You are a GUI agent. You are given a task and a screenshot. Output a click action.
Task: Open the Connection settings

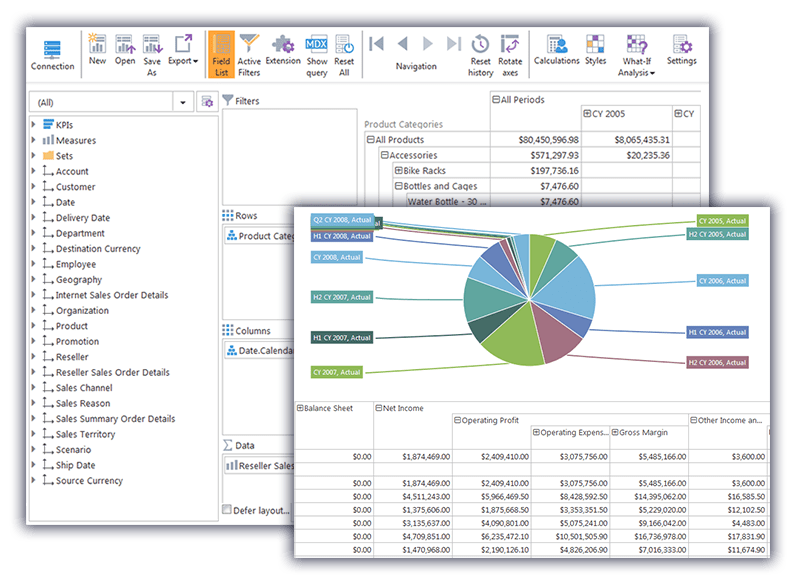pyautogui.click(x=52, y=55)
